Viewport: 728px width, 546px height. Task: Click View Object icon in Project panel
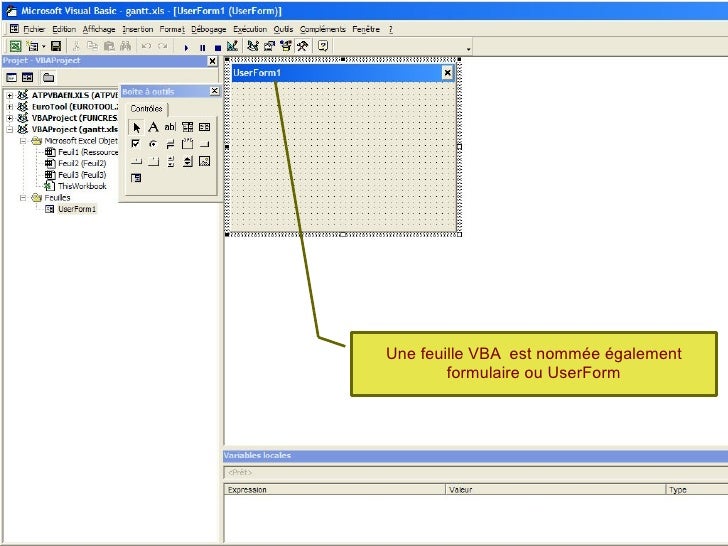pyautogui.click(x=28, y=77)
